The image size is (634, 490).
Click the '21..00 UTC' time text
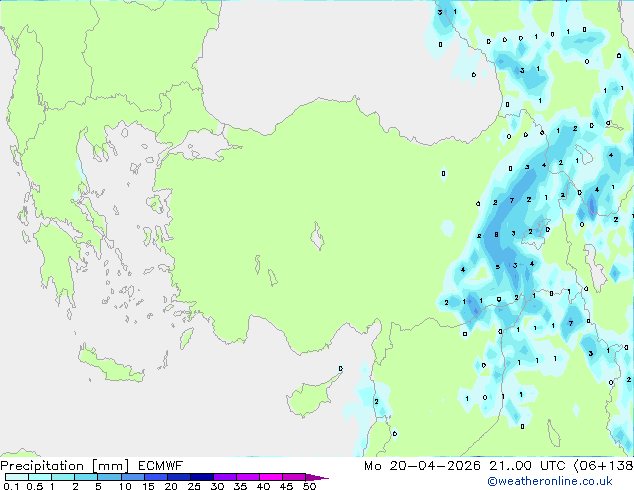[527, 466]
